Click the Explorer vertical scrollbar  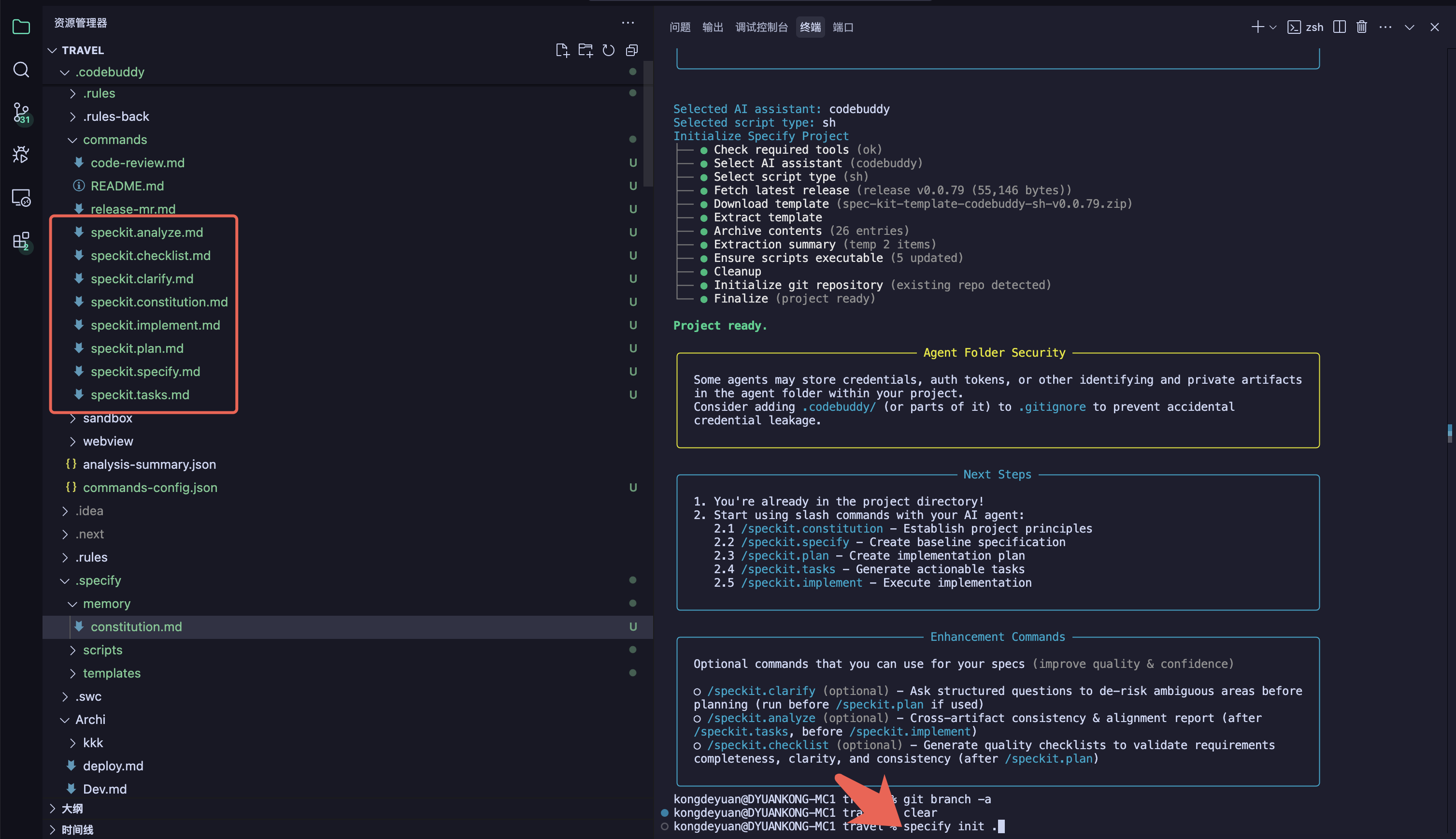(x=648, y=124)
